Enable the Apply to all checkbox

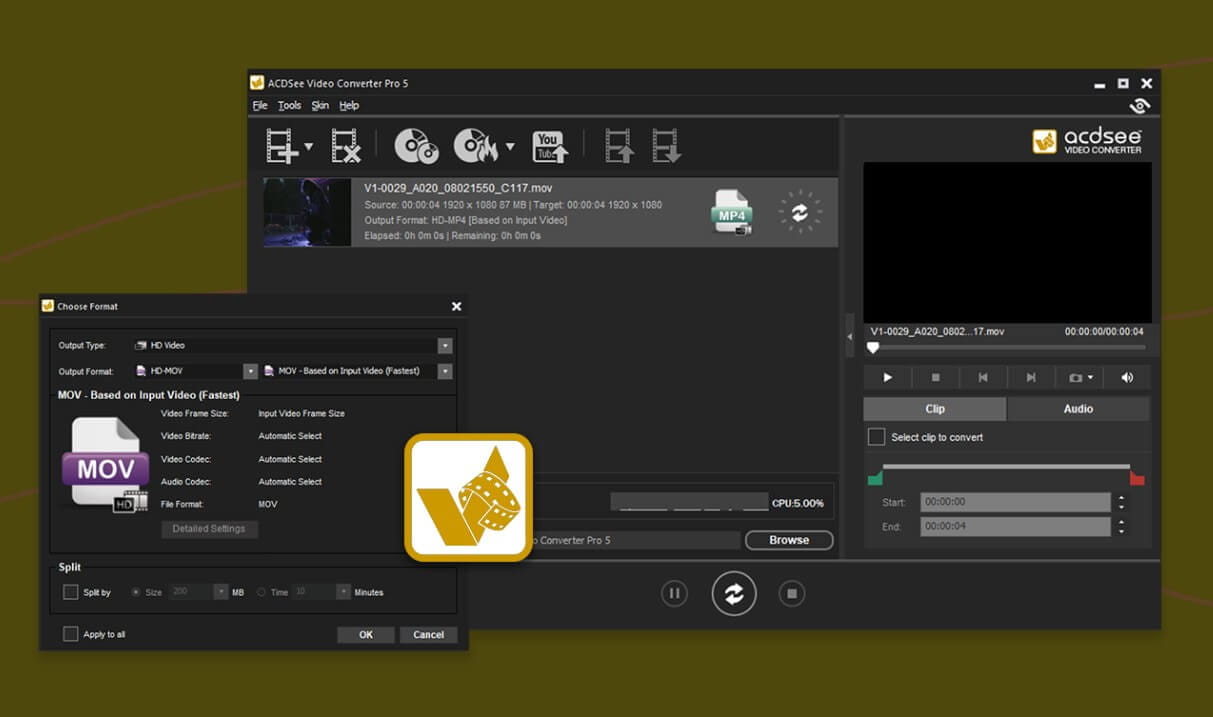tap(70, 634)
